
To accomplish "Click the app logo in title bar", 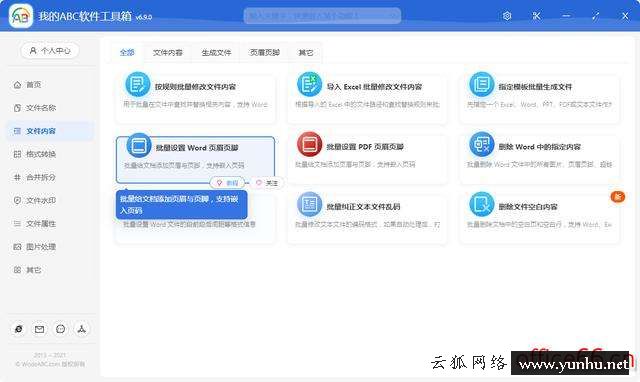I will [x=21, y=16].
